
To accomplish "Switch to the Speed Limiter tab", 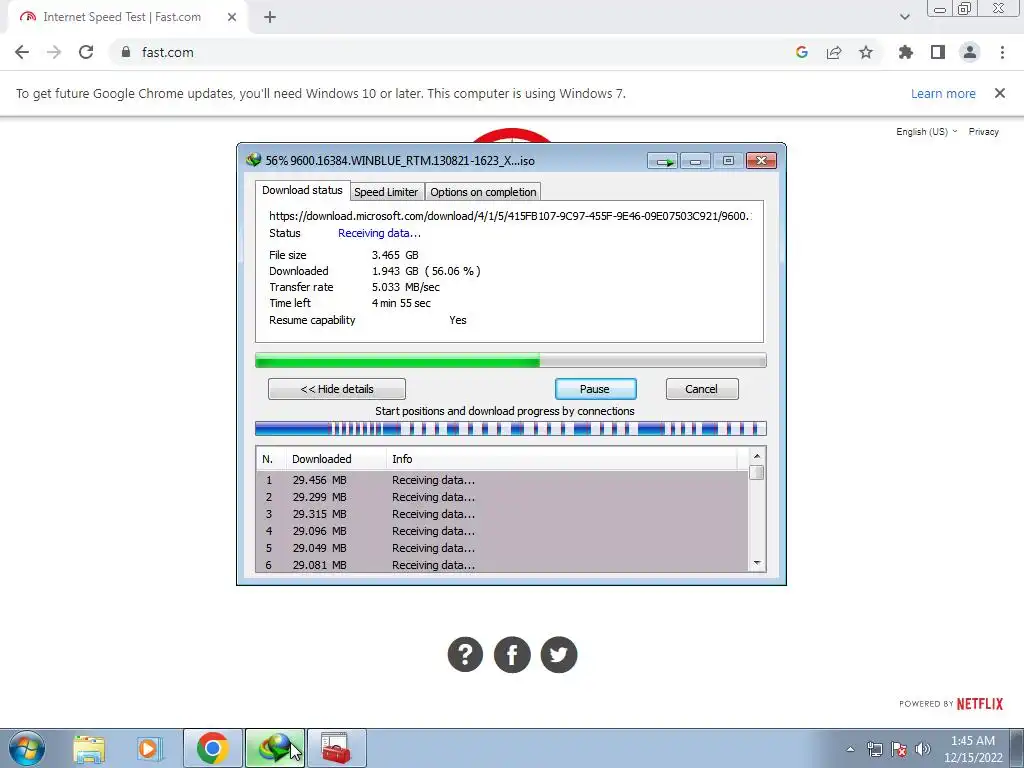I will click(386, 192).
